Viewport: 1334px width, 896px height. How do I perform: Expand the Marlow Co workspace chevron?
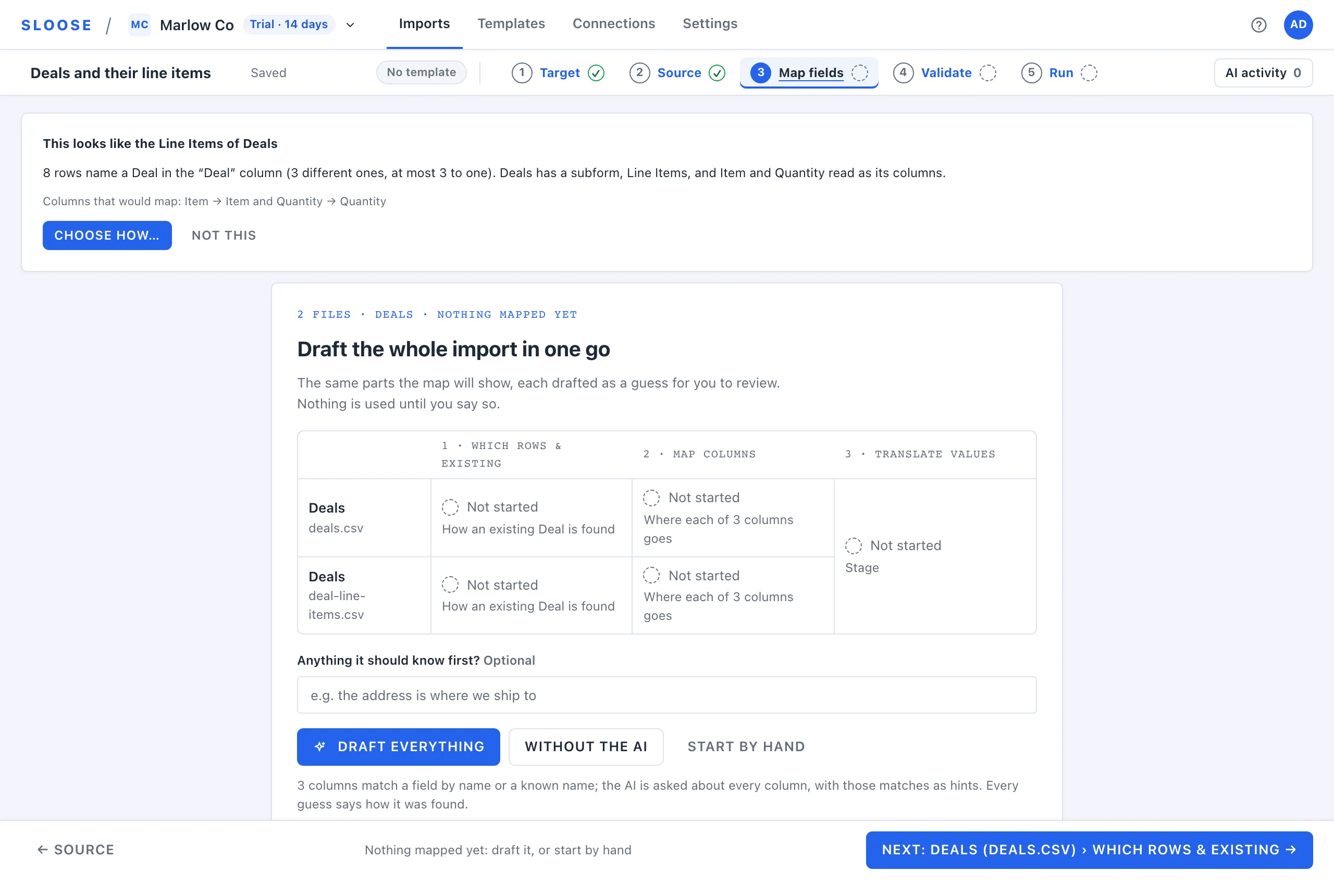click(350, 25)
